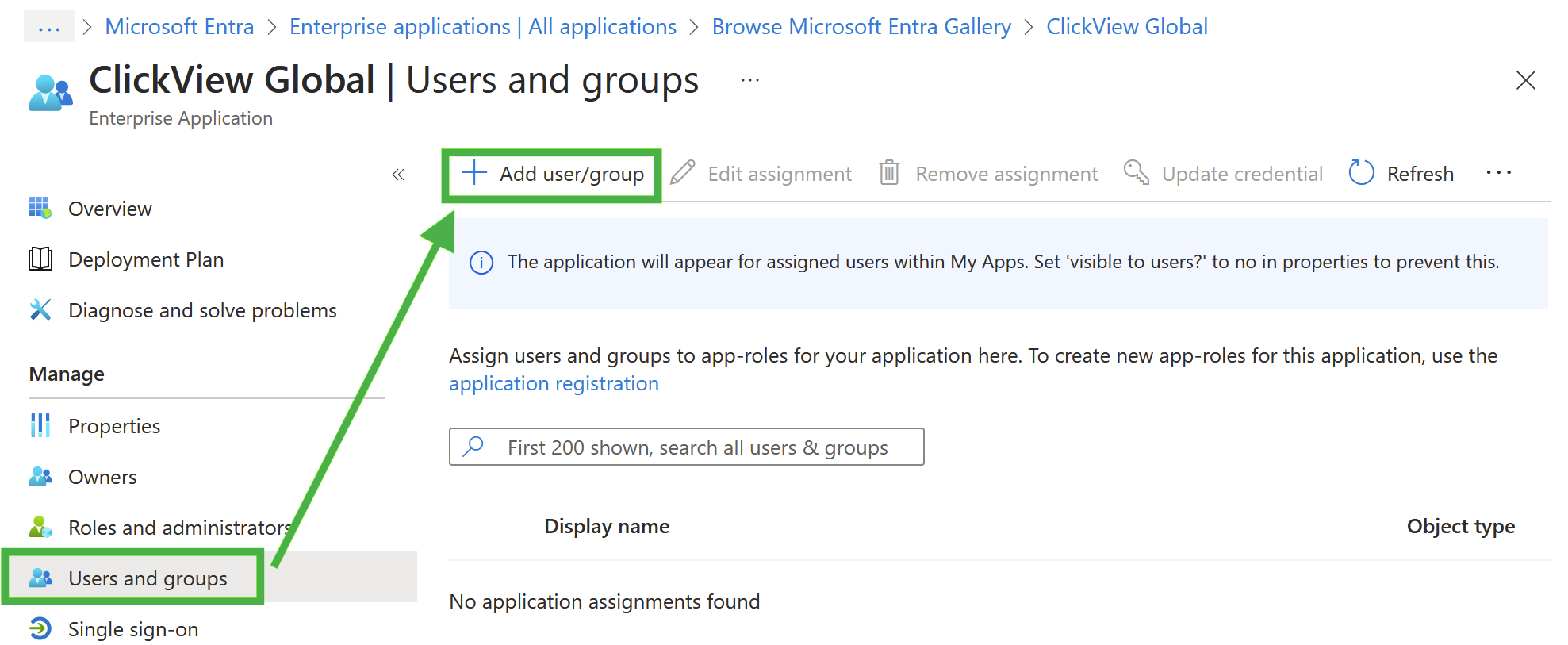Click the magnifier icon in search box
Screen dimensions: 1568x645
click(473, 447)
